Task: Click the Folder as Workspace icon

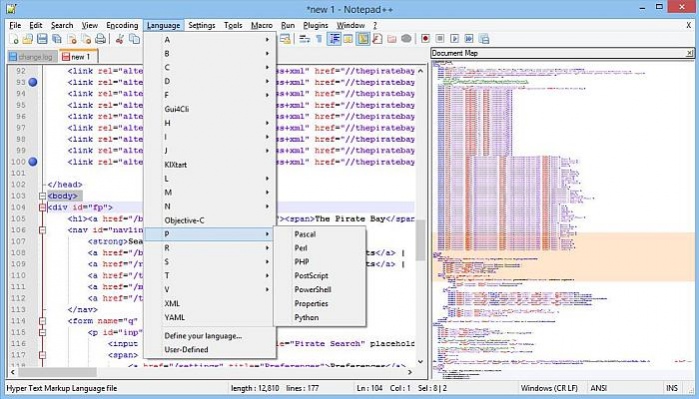Action: pos(392,39)
